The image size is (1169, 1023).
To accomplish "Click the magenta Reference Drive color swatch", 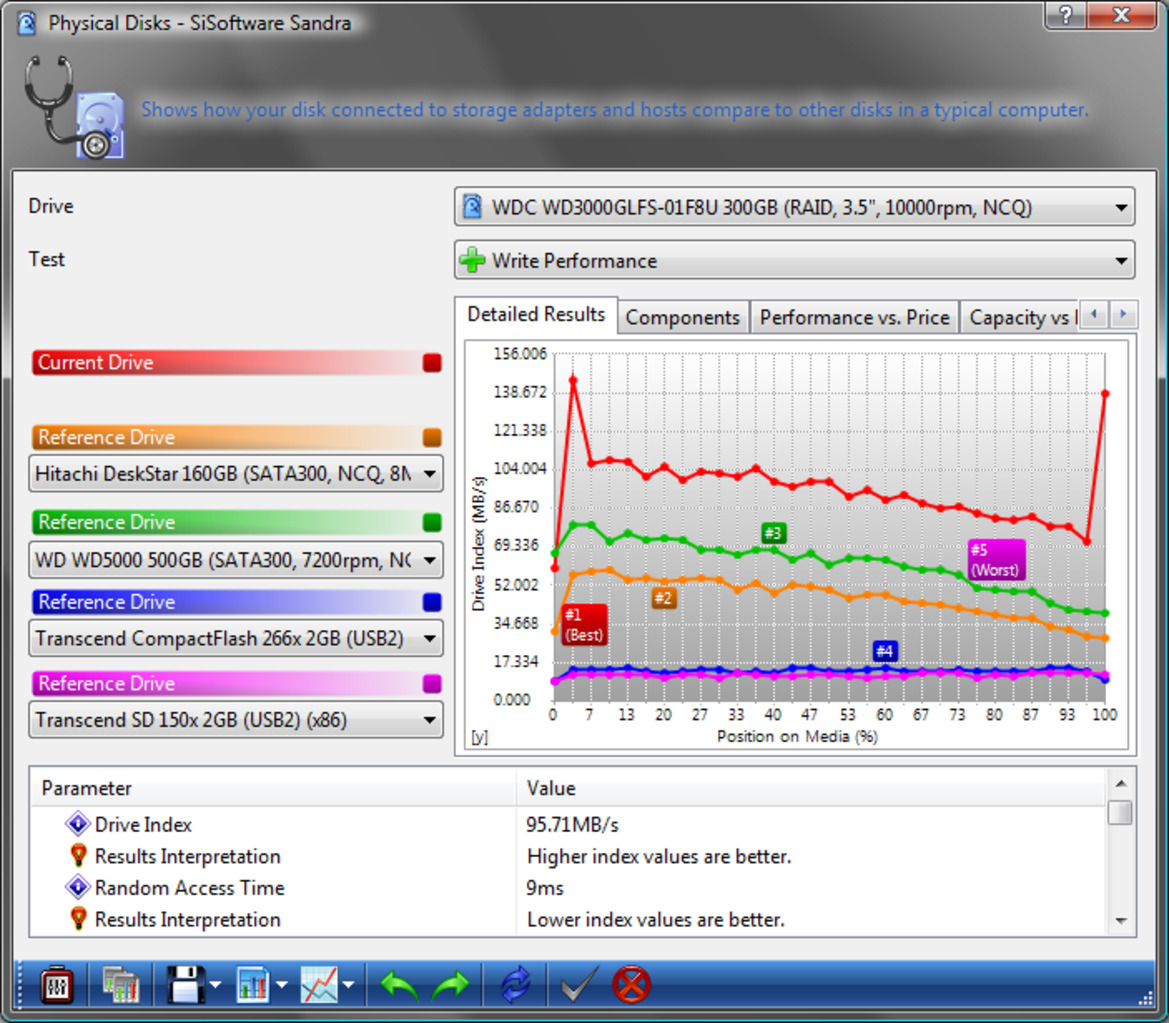I will 432,683.
